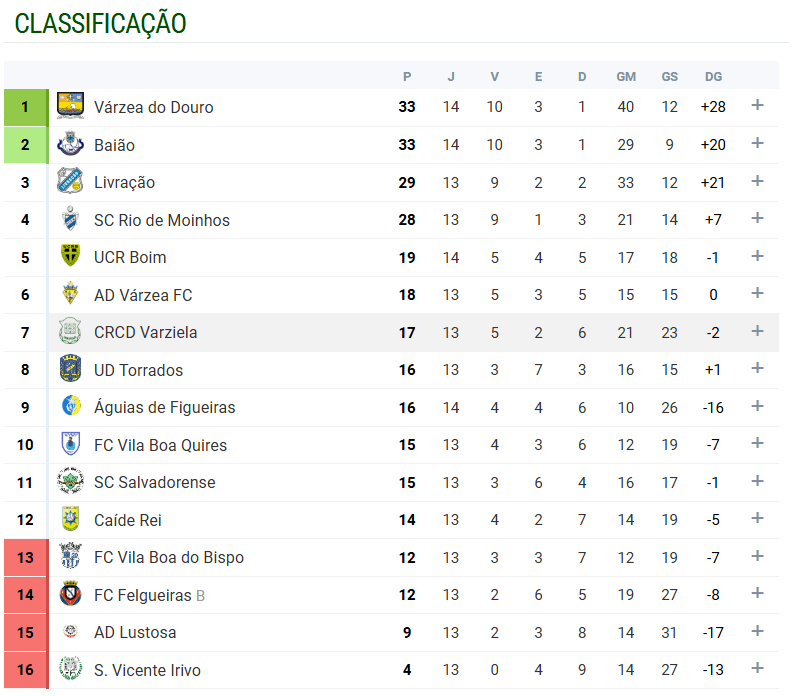Screen dimensions: 795x696
Task: Open AD Várzea FC team page
Action: [x=143, y=295]
